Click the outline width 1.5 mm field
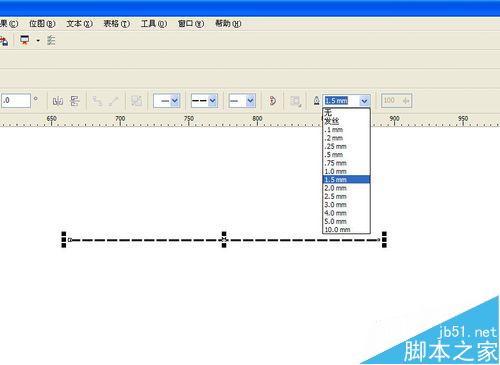This screenshot has width=500, height=365. pyautogui.click(x=341, y=100)
